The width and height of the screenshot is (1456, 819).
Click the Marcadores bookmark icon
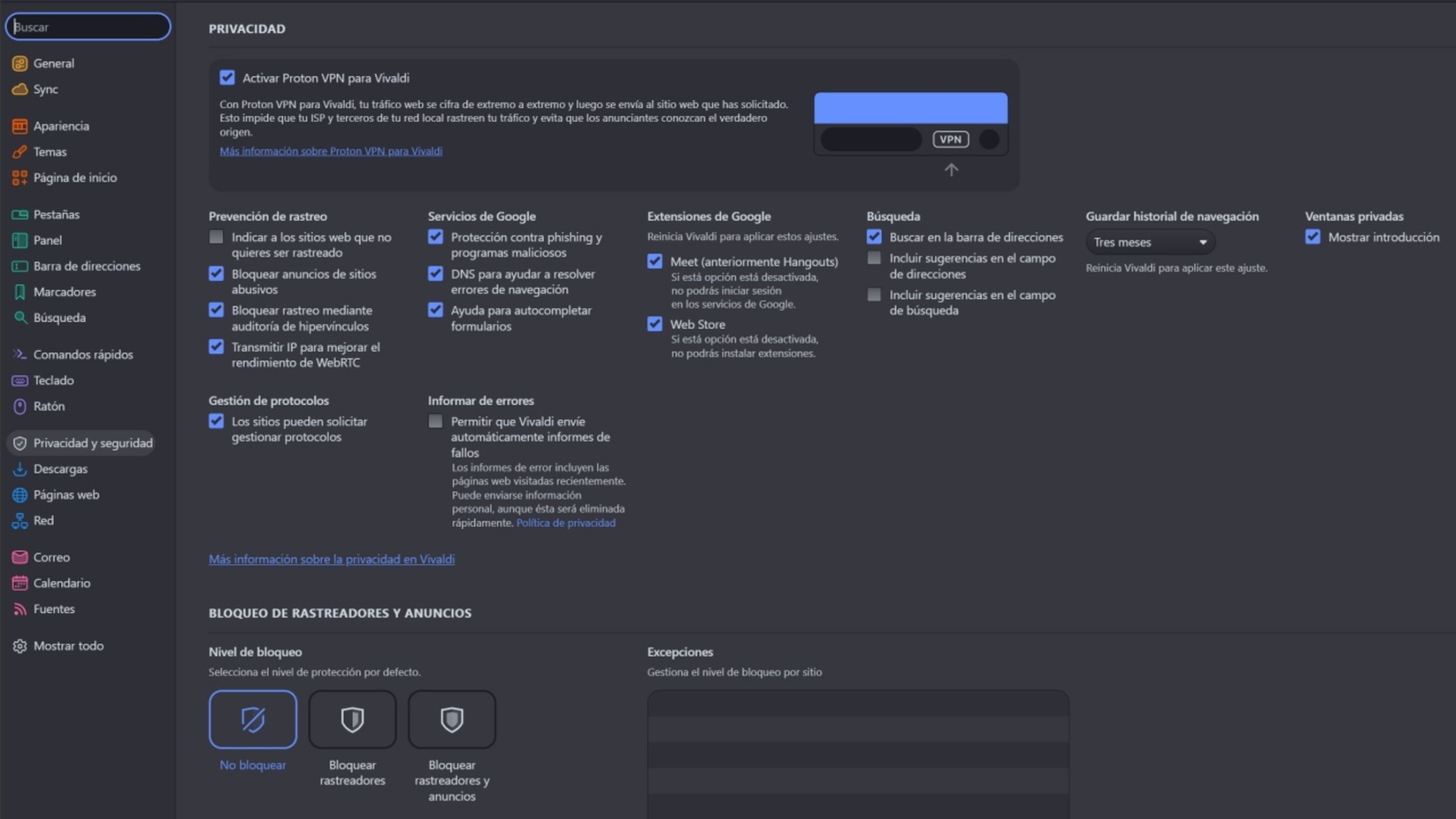click(x=20, y=292)
